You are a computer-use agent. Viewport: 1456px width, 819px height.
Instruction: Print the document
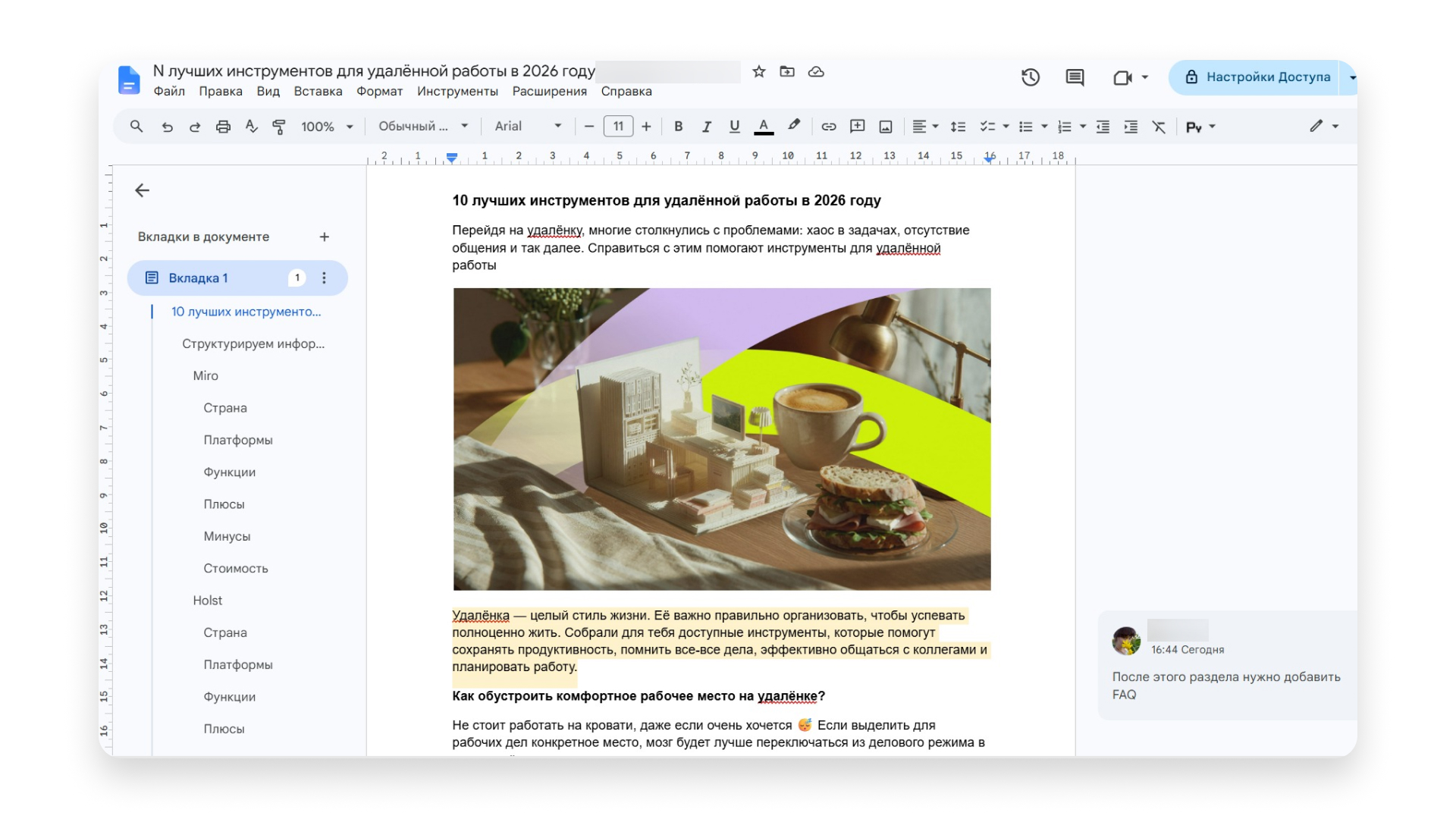pyautogui.click(x=223, y=127)
